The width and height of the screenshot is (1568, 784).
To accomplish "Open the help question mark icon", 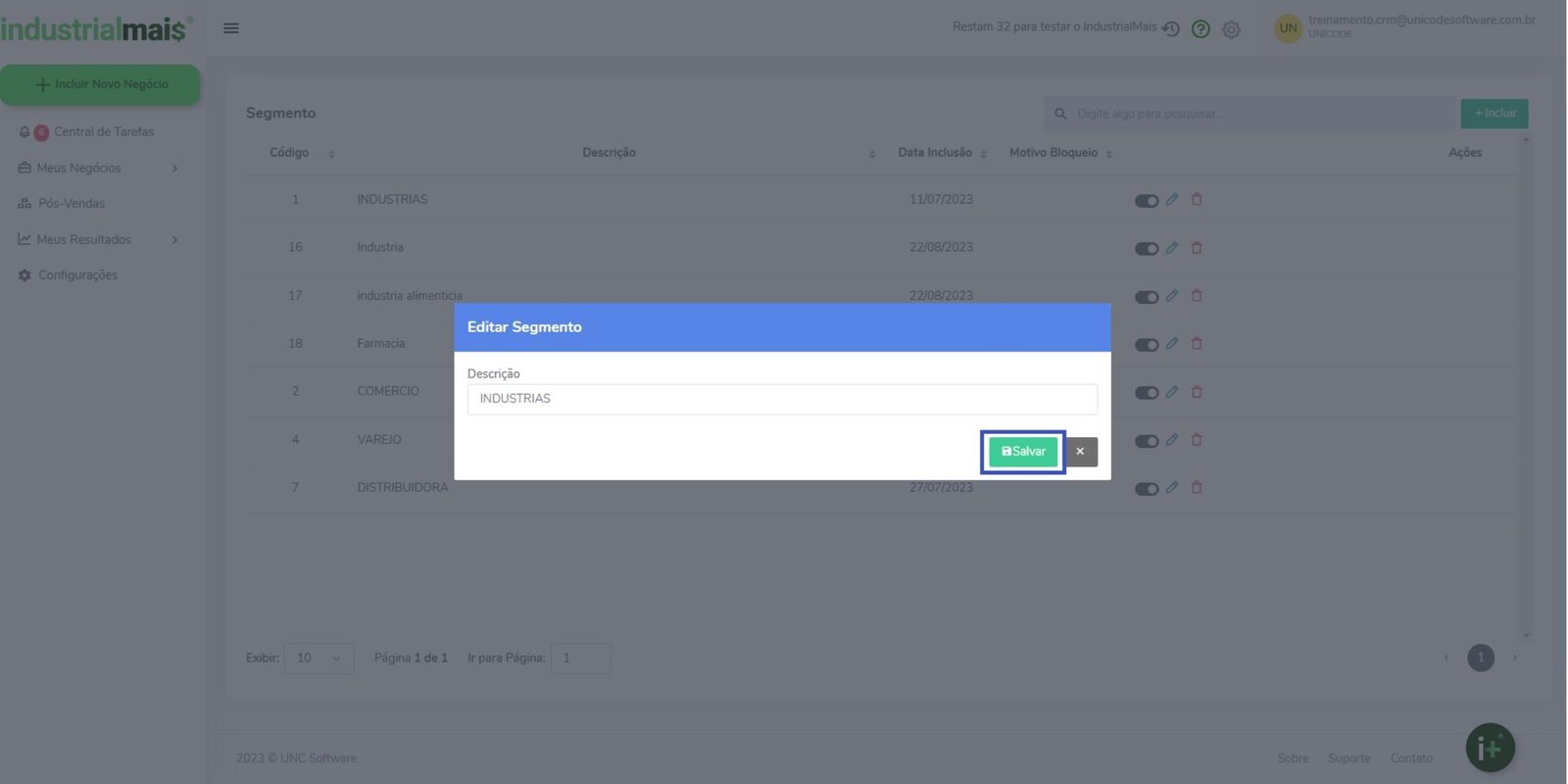I will click(1200, 29).
